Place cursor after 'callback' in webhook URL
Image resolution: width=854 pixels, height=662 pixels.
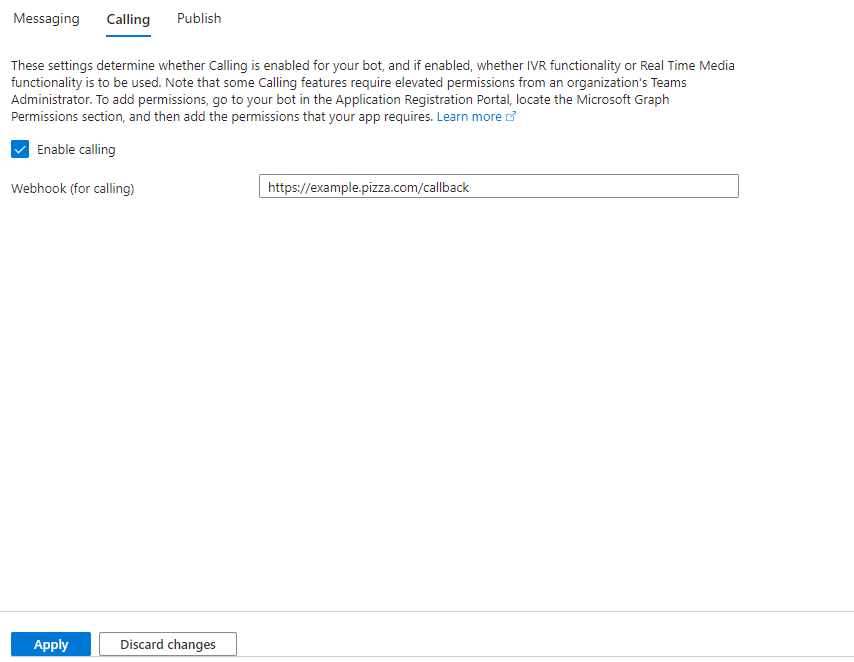pos(470,187)
